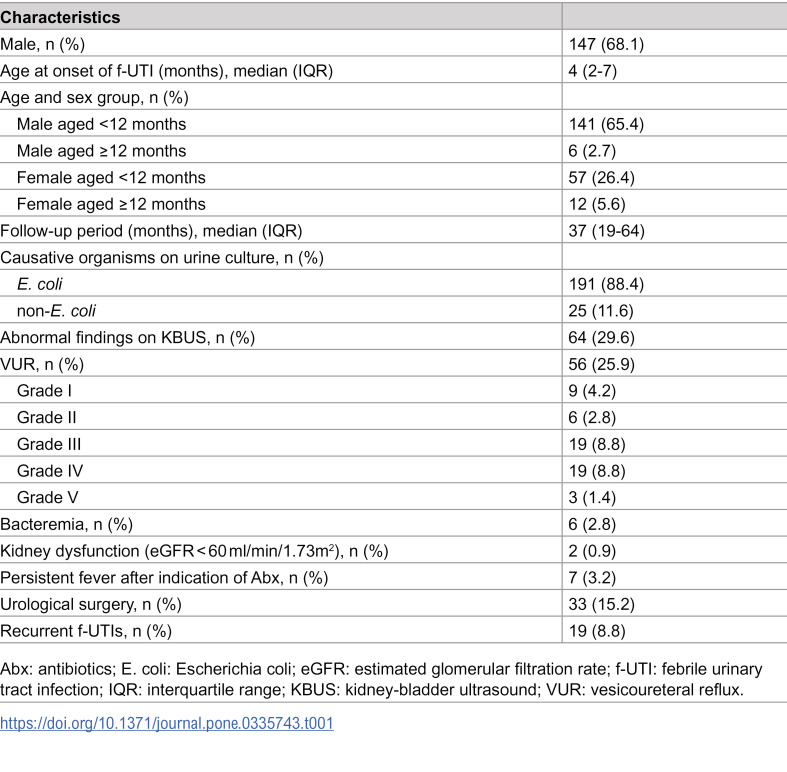The image size is (787, 772).
Task: Click the Kidney dysfunction eGFR row label
Action: point(194,551)
